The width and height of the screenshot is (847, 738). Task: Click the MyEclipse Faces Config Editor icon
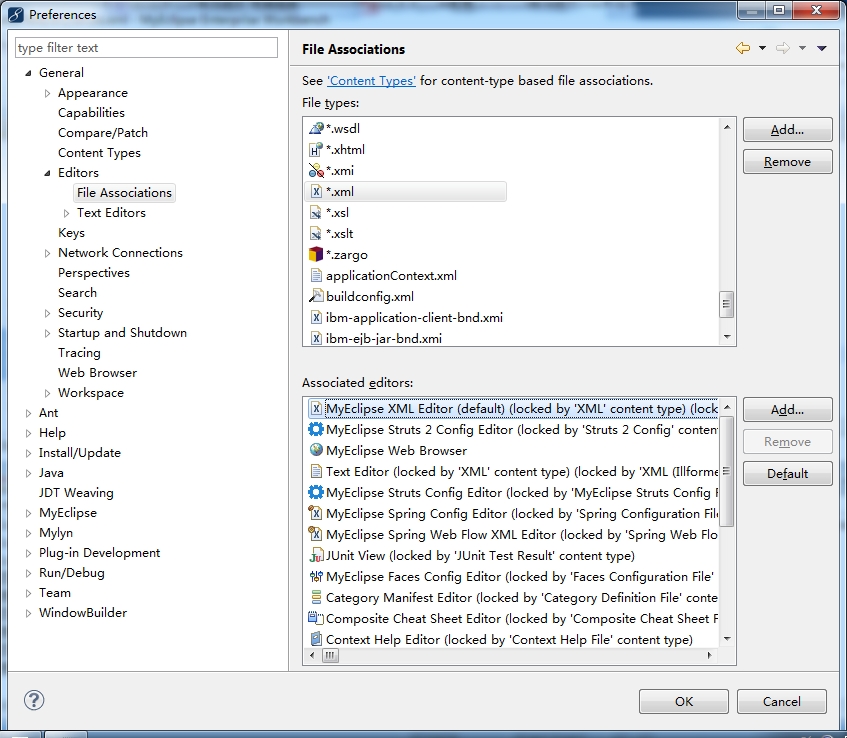pyautogui.click(x=316, y=576)
